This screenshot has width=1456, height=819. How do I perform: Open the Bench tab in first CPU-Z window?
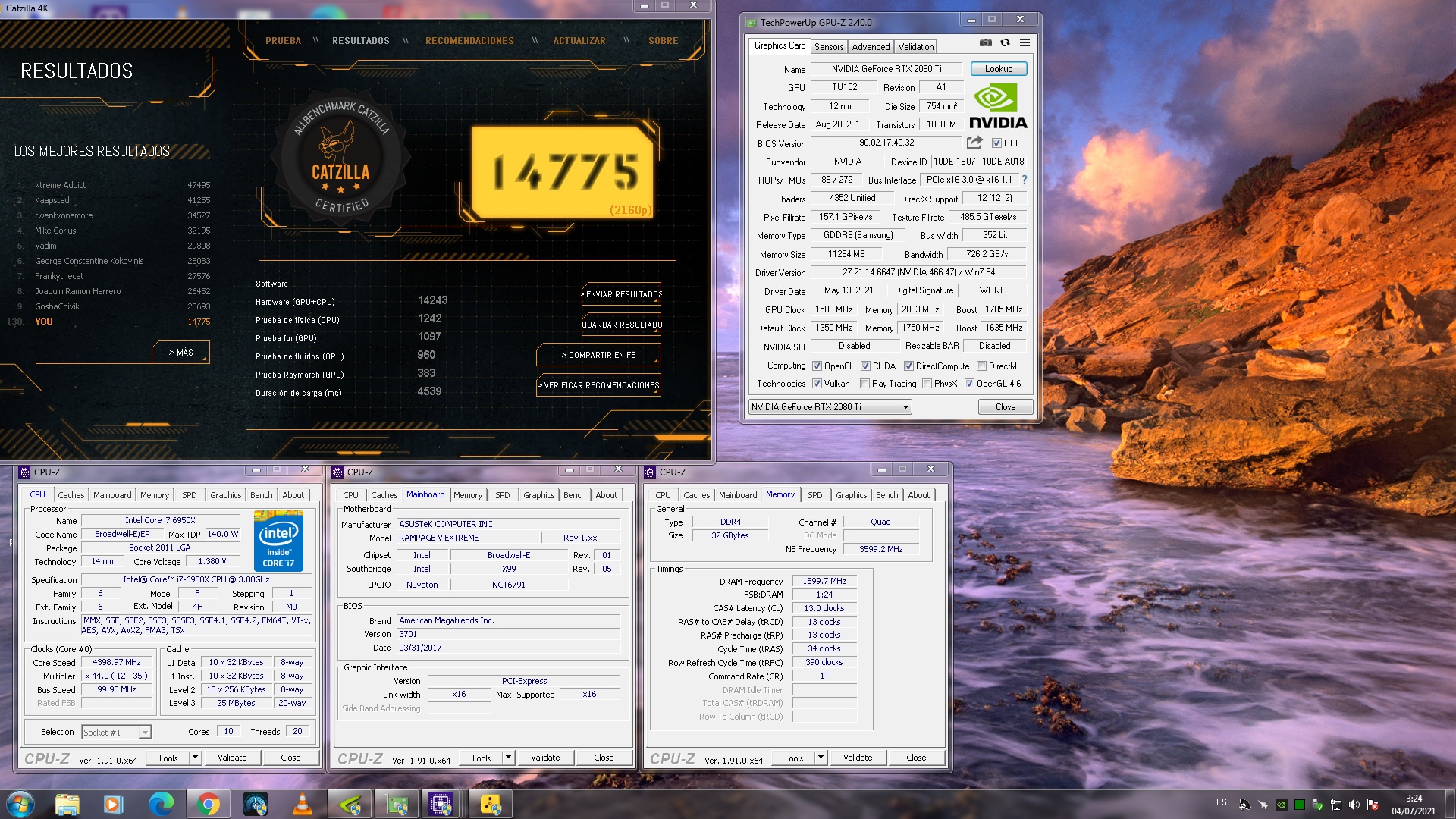coord(261,495)
